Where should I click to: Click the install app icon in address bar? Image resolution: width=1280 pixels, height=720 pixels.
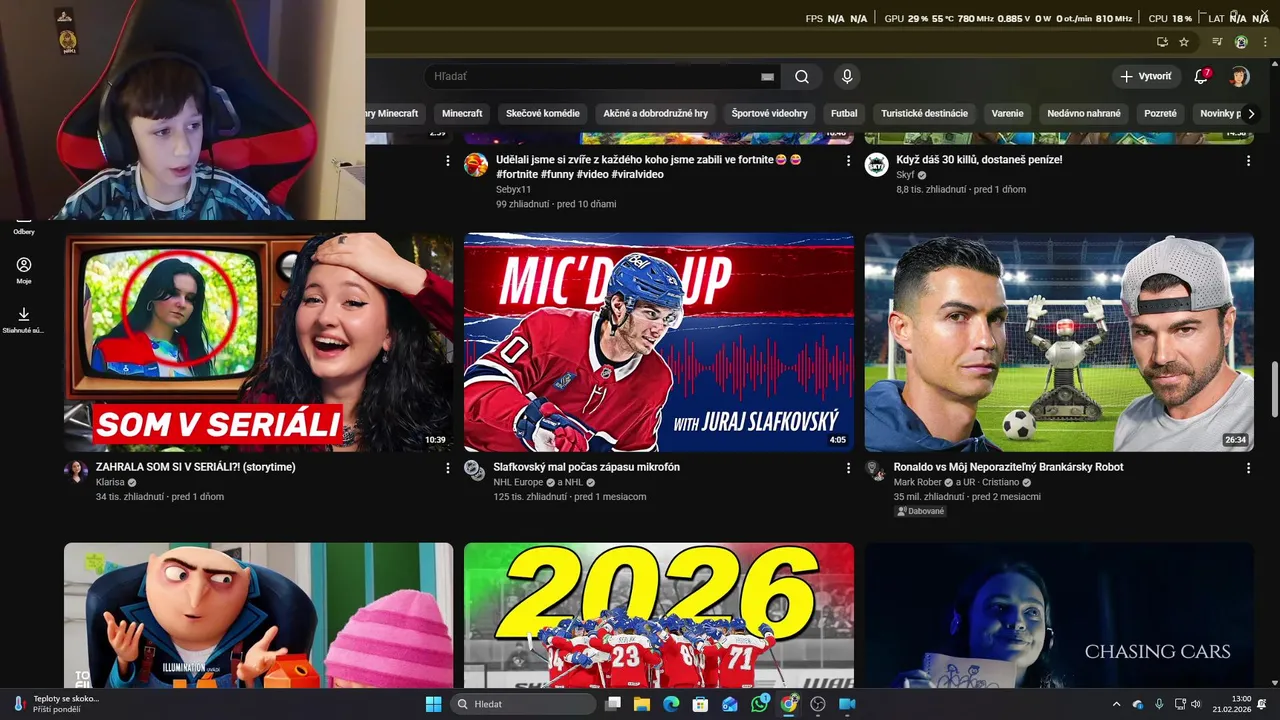point(1162,42)
